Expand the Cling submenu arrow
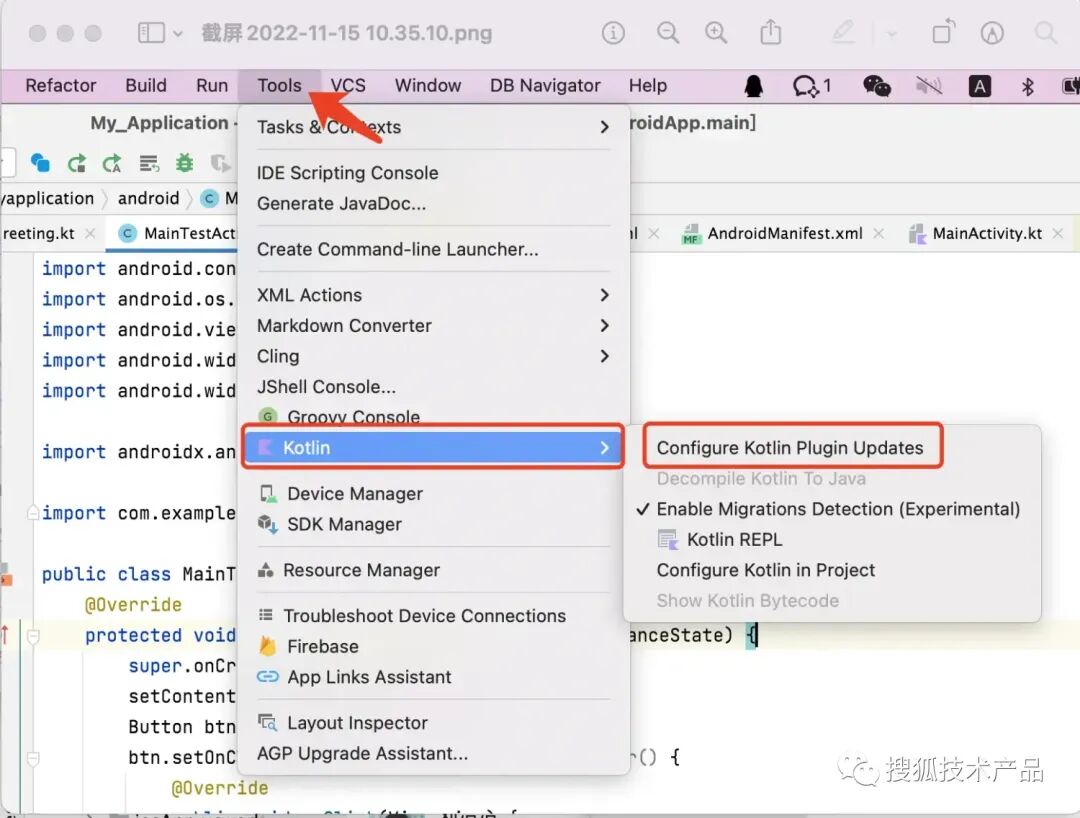The height and width of the screenshot is (818, 1080). tap(604, 356)
